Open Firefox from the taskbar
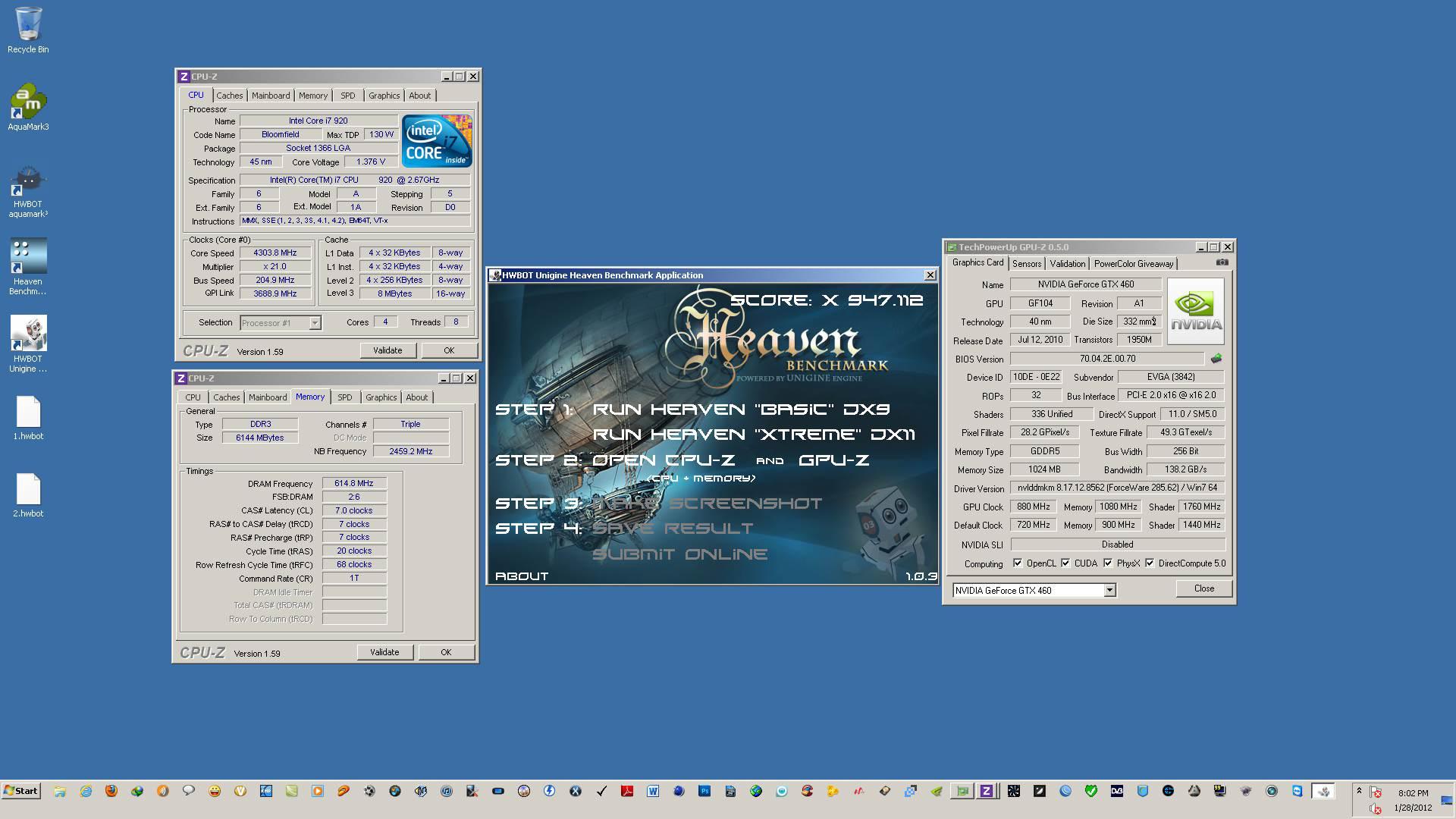Screen dimensions: 1456x819 tap(111, 791)
